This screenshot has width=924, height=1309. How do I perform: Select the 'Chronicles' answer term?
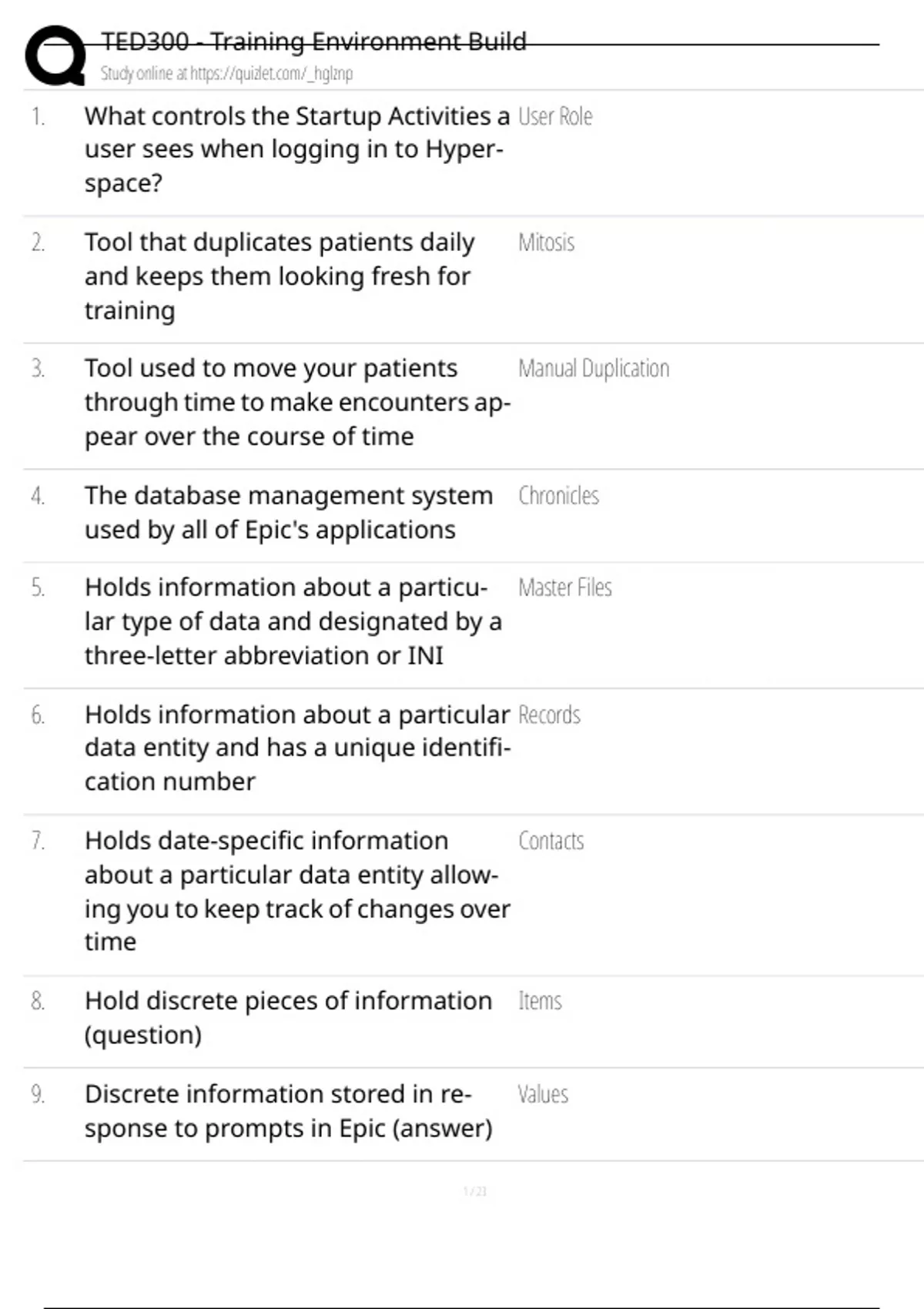558,496
